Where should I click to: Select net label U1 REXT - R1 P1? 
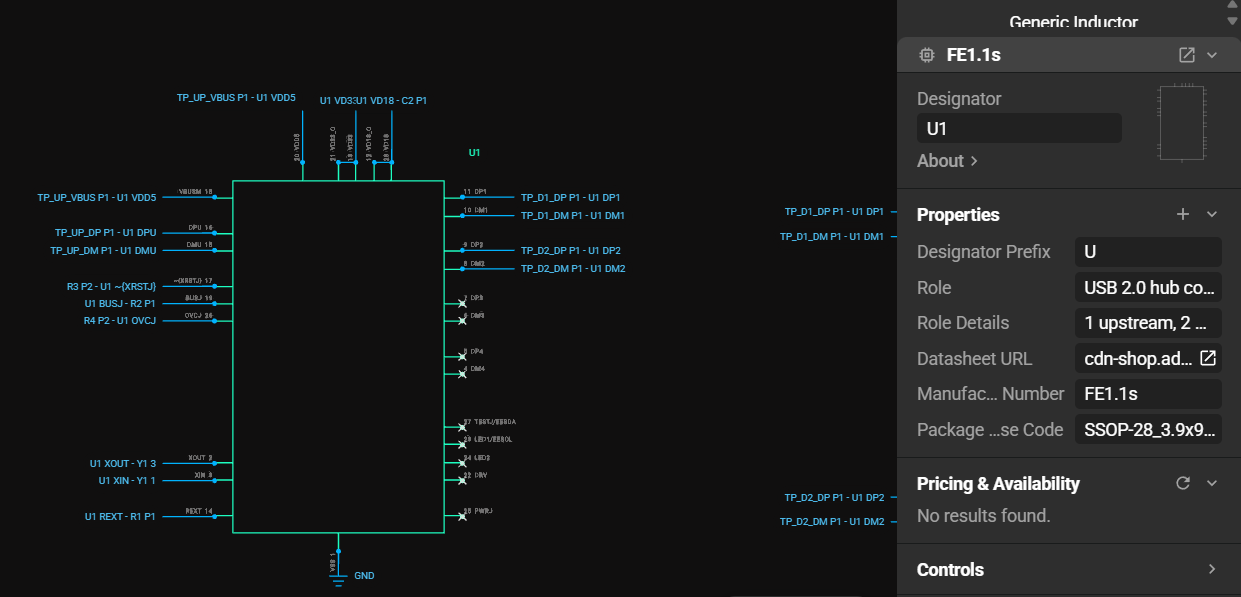[120, 517]
